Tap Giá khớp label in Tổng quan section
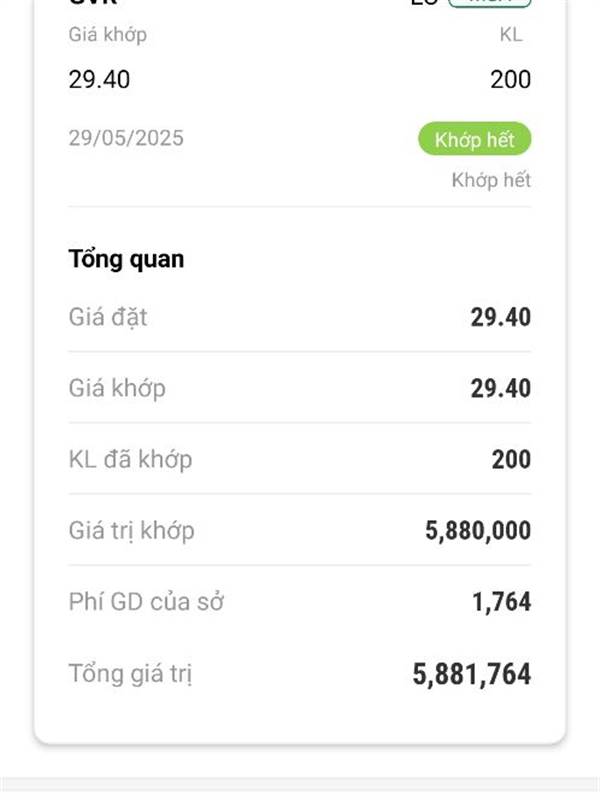 (117, 388)
